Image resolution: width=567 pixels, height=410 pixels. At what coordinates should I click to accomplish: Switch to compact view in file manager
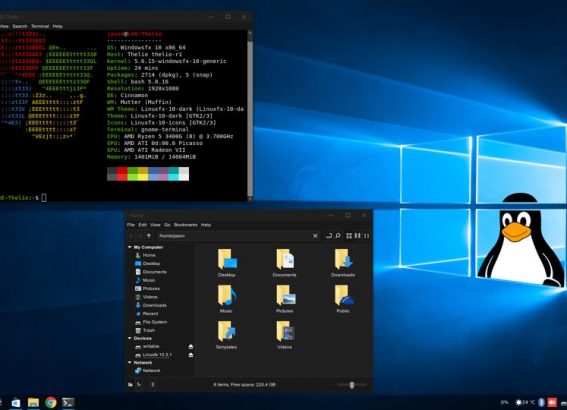367,236
